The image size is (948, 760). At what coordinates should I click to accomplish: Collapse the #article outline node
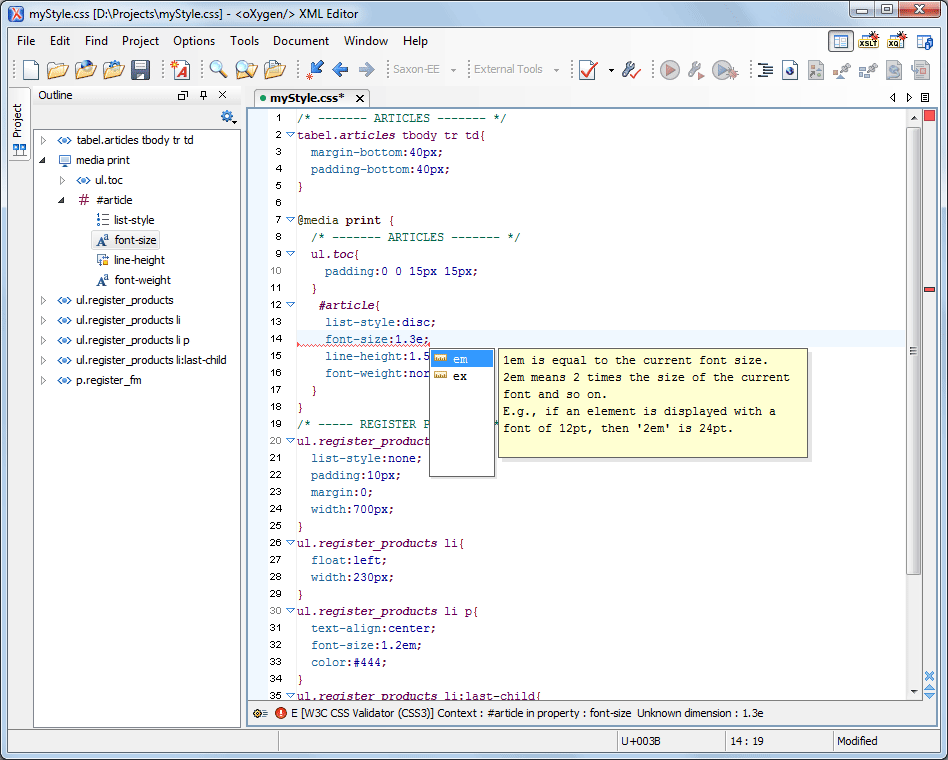[61, 200]
